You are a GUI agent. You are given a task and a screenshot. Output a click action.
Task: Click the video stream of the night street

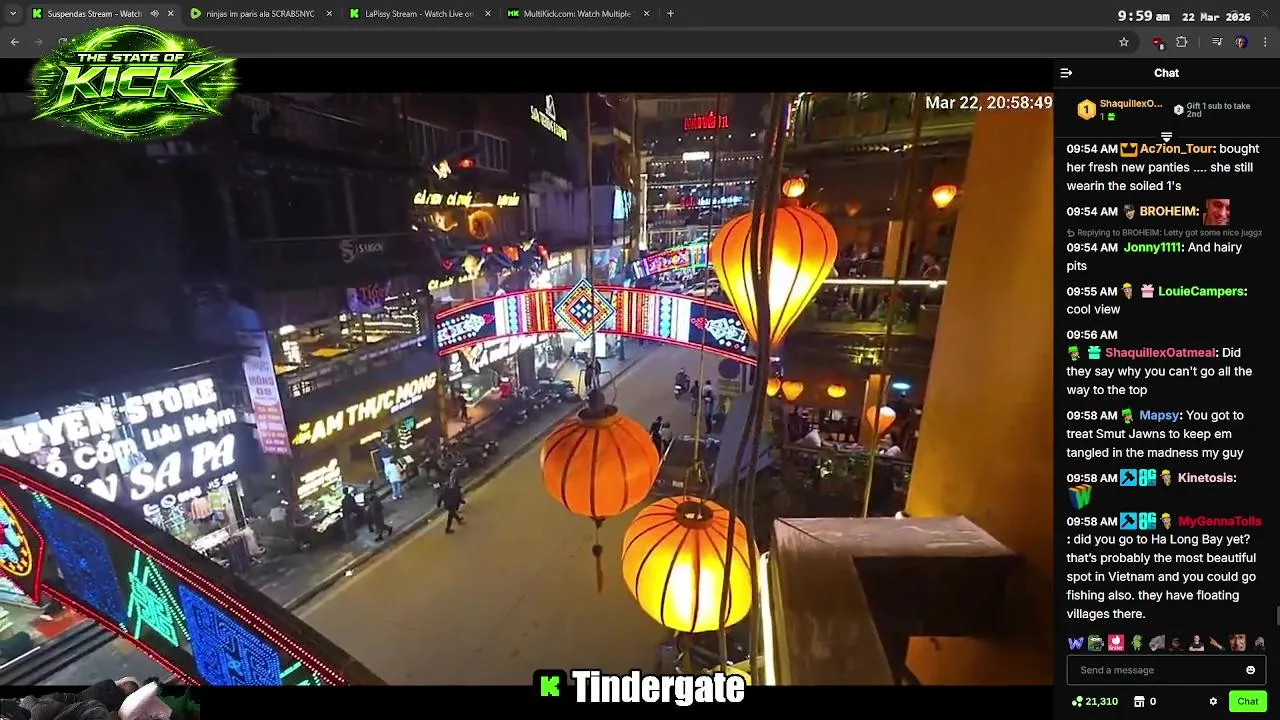point(526,390)
